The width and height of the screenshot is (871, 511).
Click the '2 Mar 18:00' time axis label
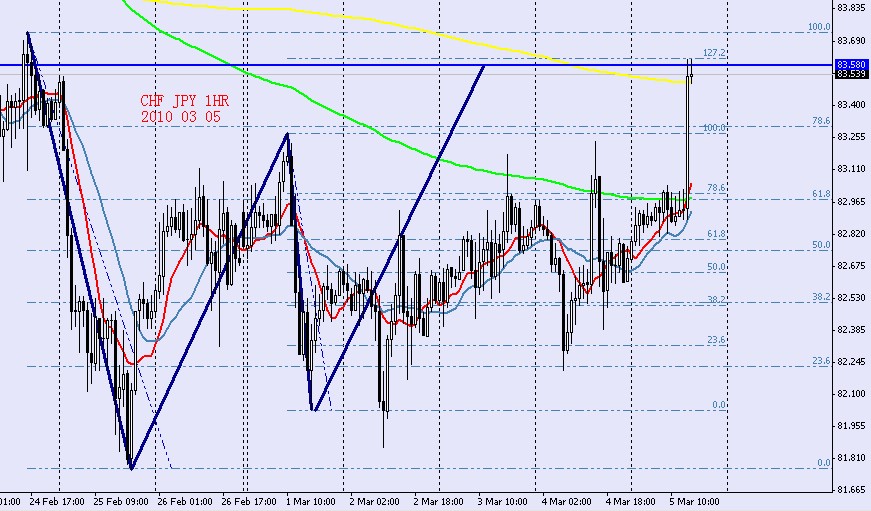point(439,502)
